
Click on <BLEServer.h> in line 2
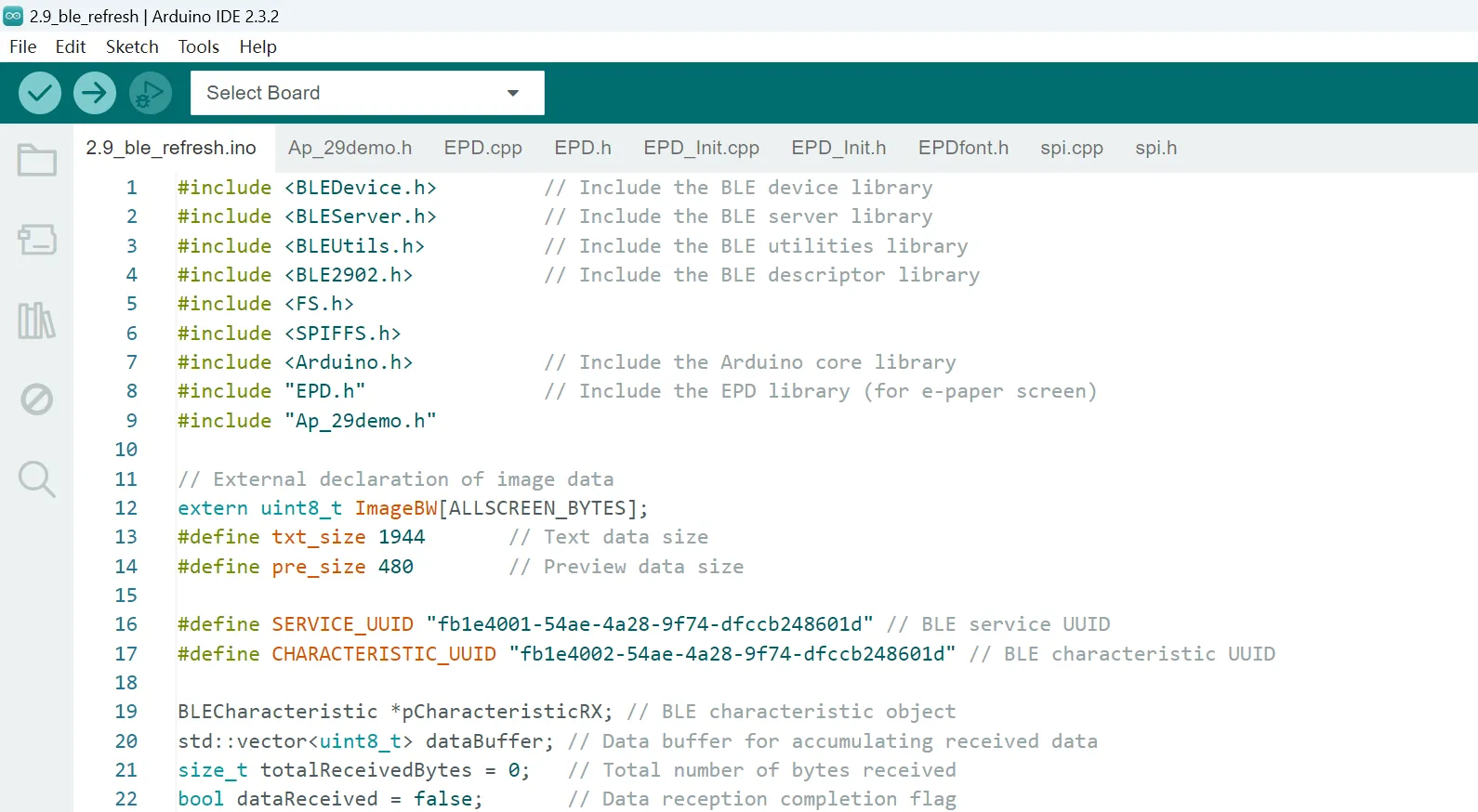pyautogui.click(x=361, y=216)
